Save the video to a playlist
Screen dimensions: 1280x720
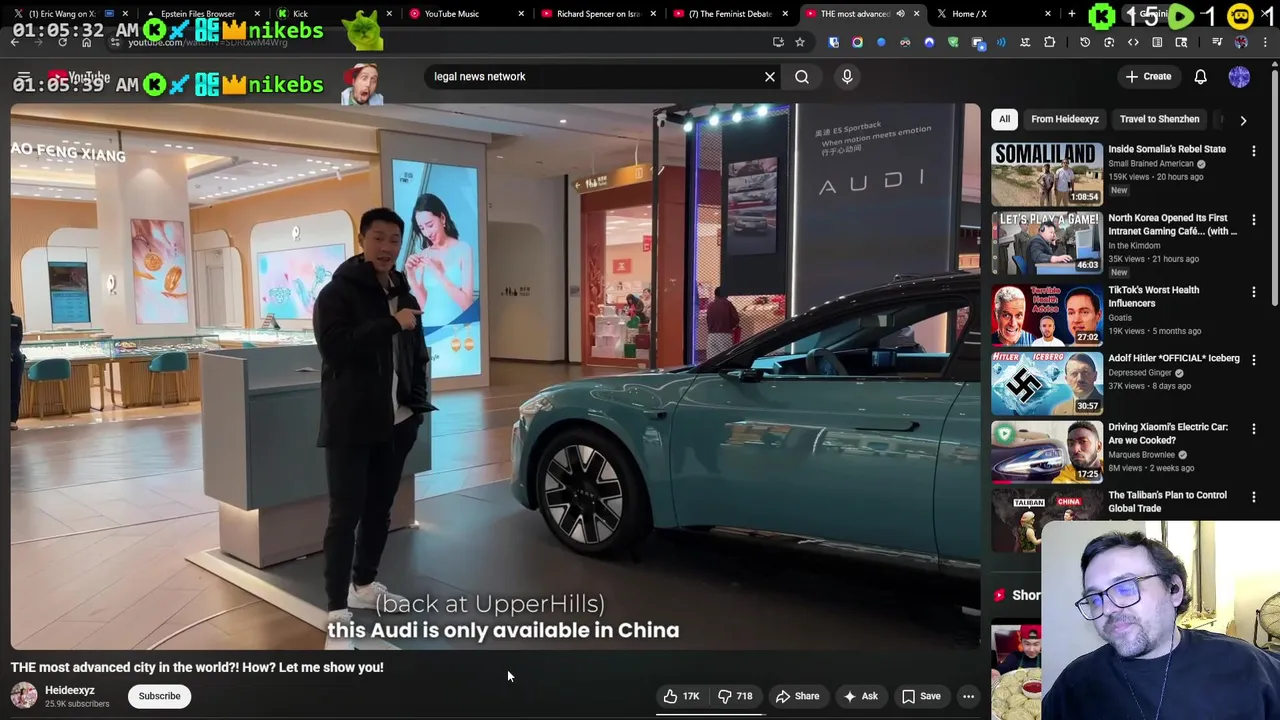pyautogui.click(x=921, y=696)
